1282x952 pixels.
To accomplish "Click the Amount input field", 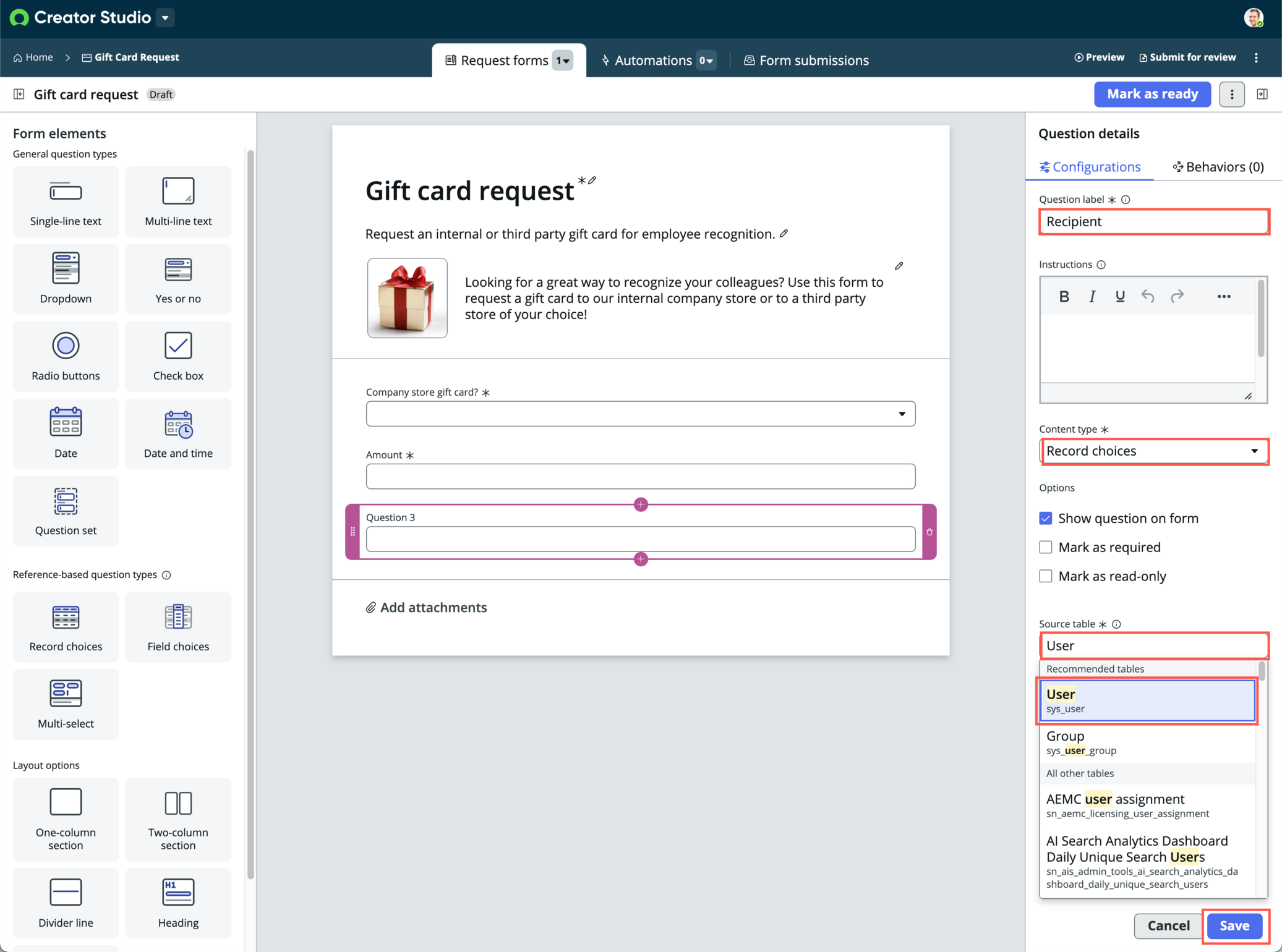I will coord(641,477).
